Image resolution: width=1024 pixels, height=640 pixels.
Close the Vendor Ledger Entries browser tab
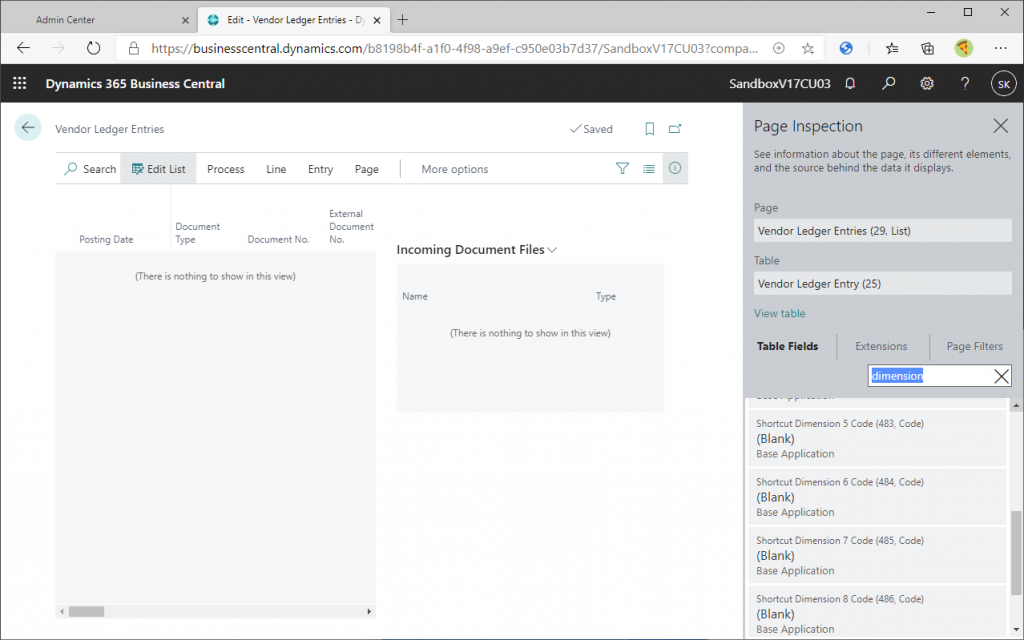(x=377, y=20)
